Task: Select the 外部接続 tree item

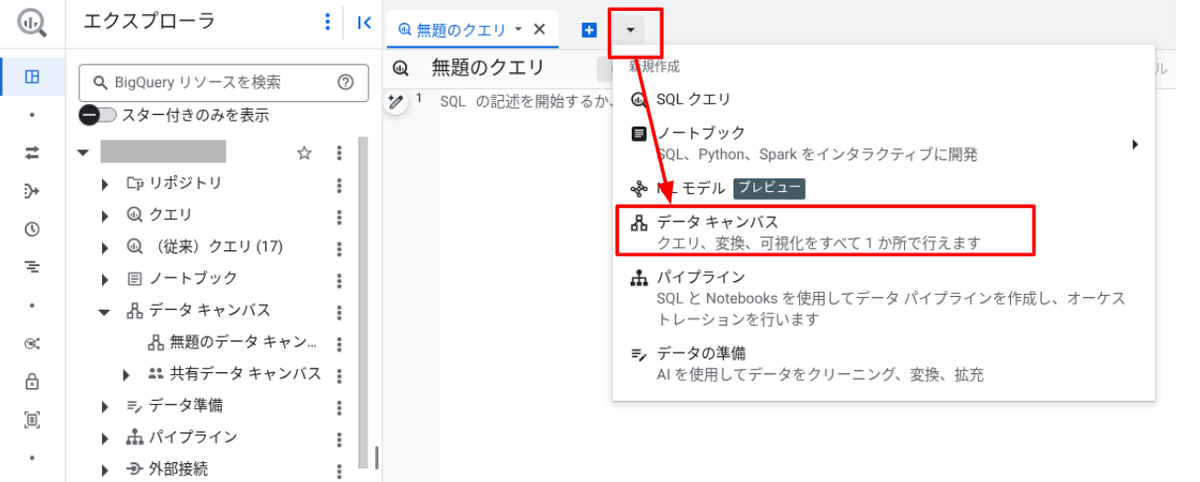Action: point(167,469)
